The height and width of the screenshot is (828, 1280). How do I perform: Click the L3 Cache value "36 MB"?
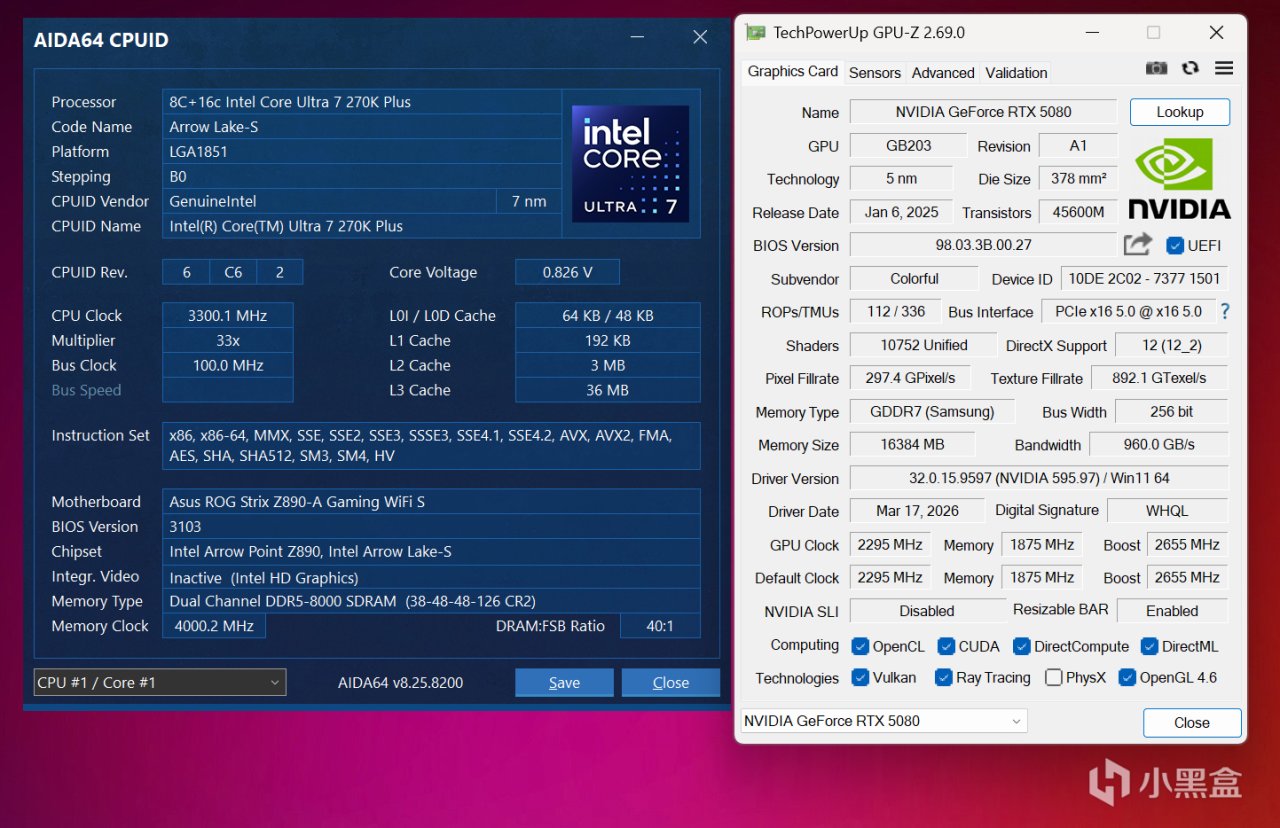click(608, 390)
